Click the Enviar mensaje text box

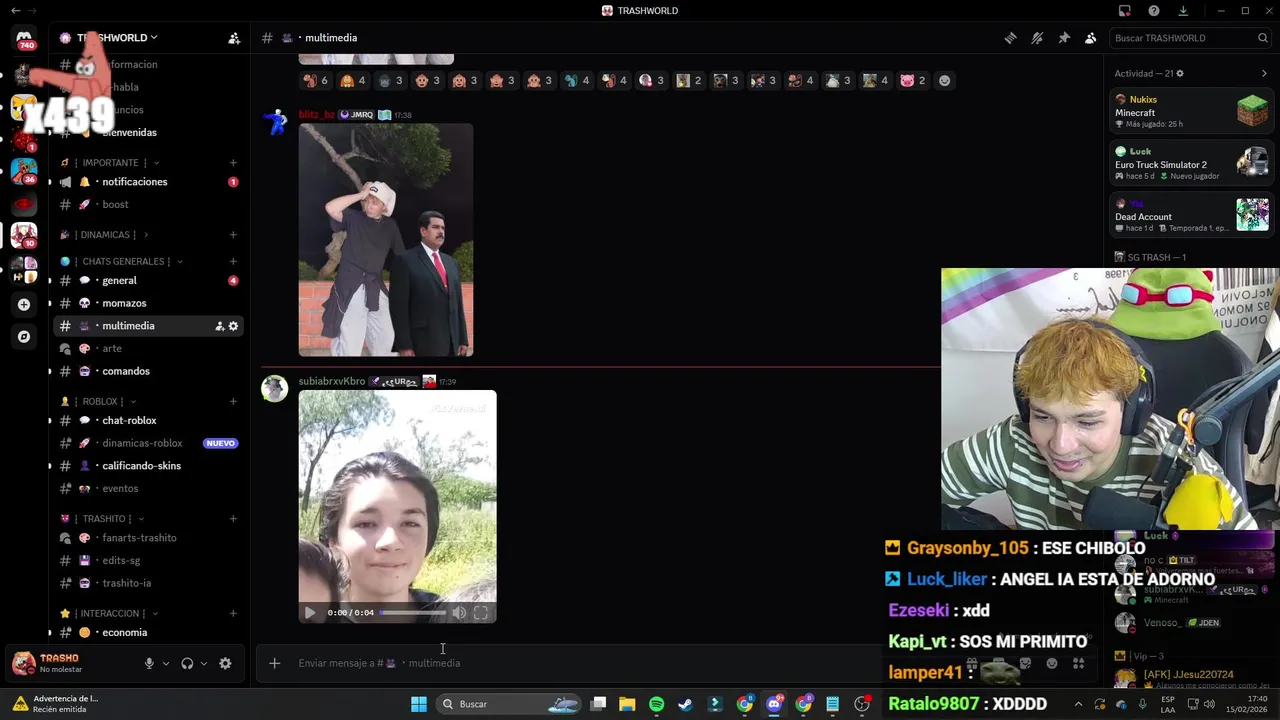pyautogui.click(x=580, y=663)
